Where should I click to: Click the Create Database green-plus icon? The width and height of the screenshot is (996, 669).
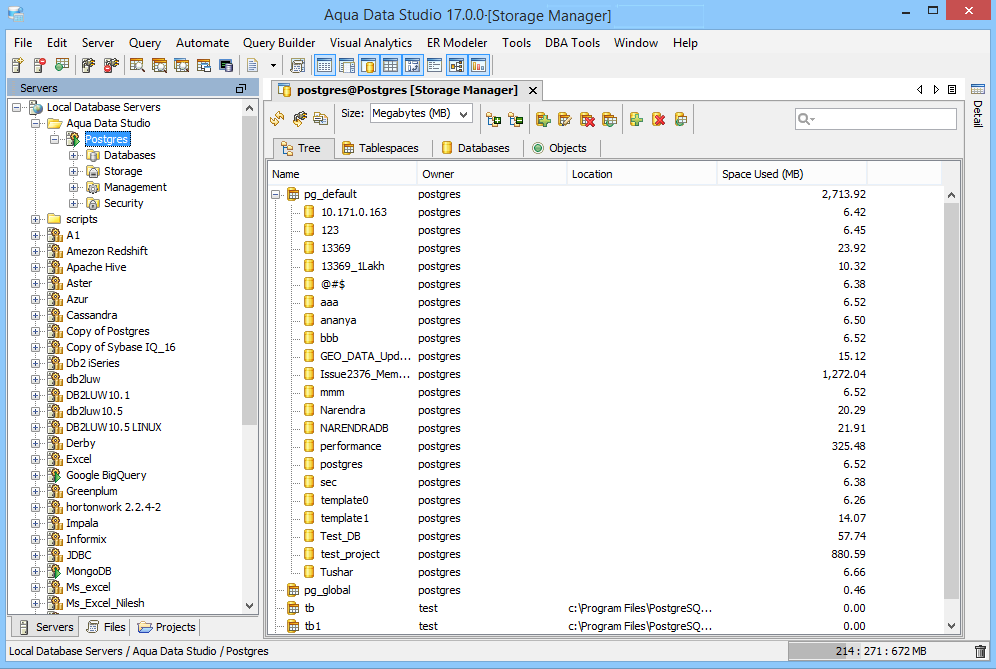(636, 119)
